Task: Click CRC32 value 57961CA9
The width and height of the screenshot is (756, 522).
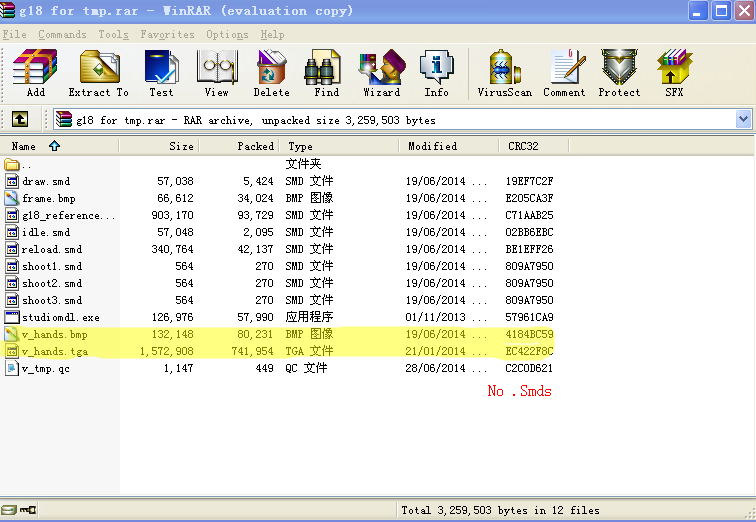Action: tap(529, 317)
